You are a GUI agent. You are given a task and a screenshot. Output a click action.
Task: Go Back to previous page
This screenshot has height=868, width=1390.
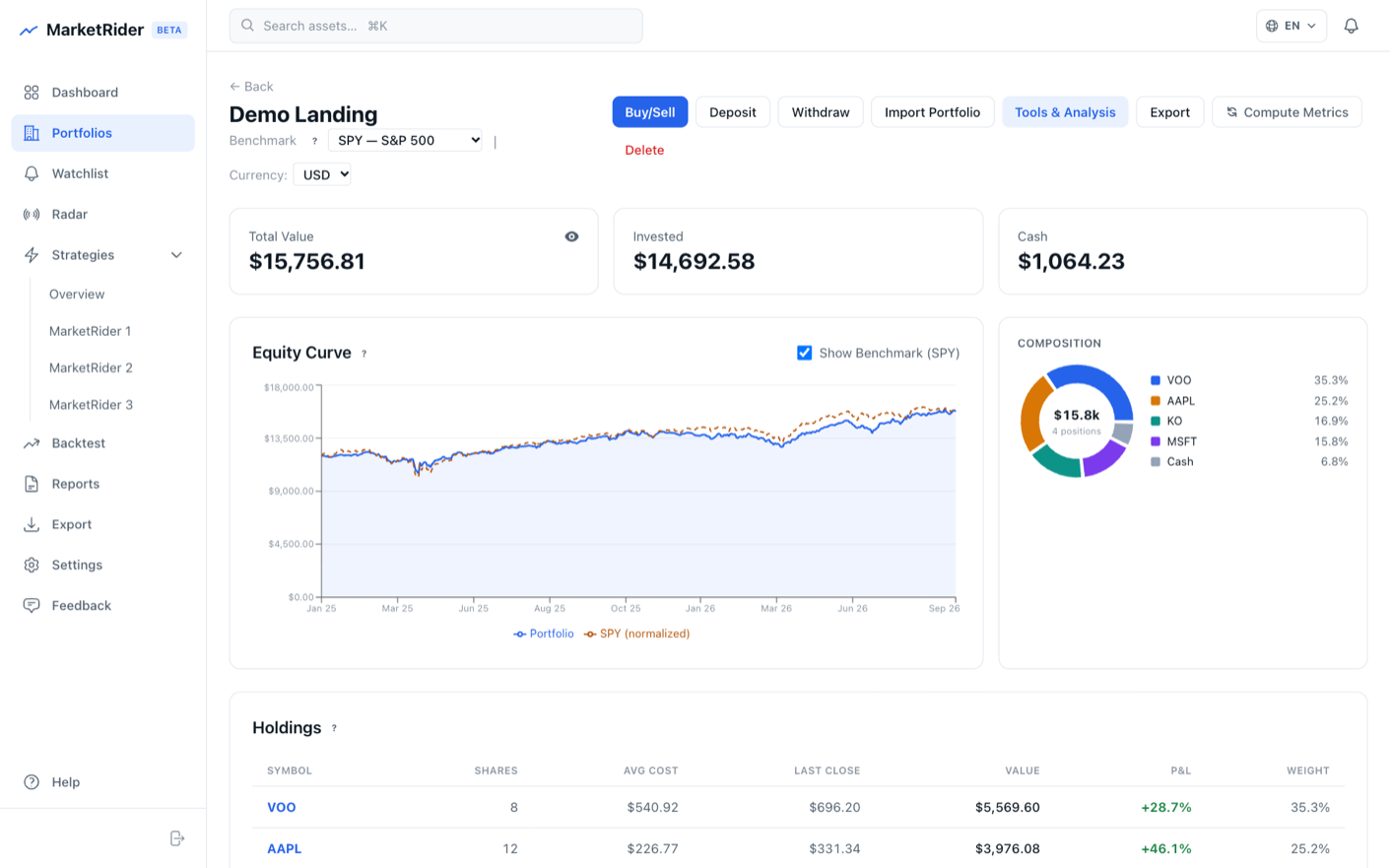(251, 87)
